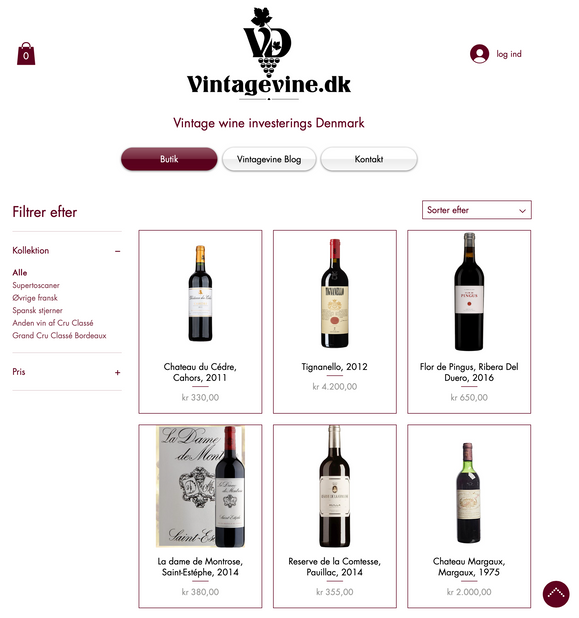Click the log ind link
Image resolution: width=579 pixels, height=618 pixels.
(x=509, y=54)
